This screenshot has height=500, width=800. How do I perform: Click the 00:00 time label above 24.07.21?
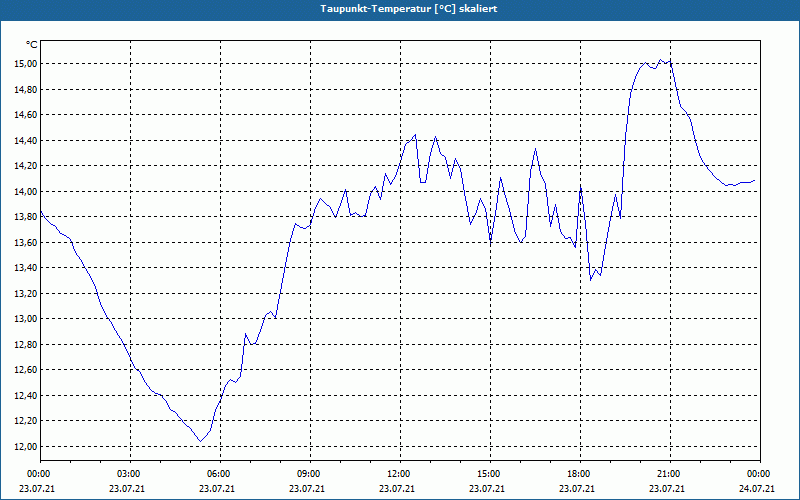(x=757, y=474)
